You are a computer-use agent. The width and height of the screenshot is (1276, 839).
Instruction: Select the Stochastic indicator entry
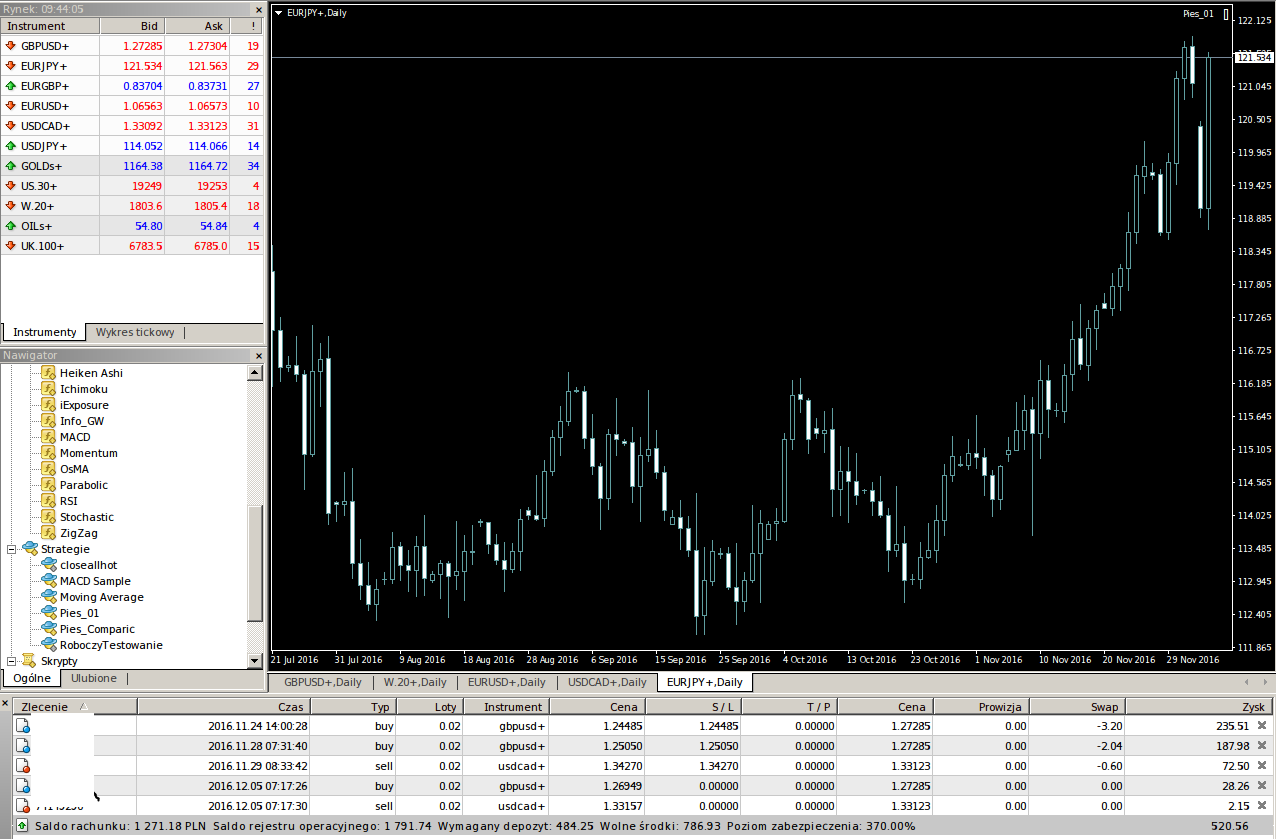(87, 517)
